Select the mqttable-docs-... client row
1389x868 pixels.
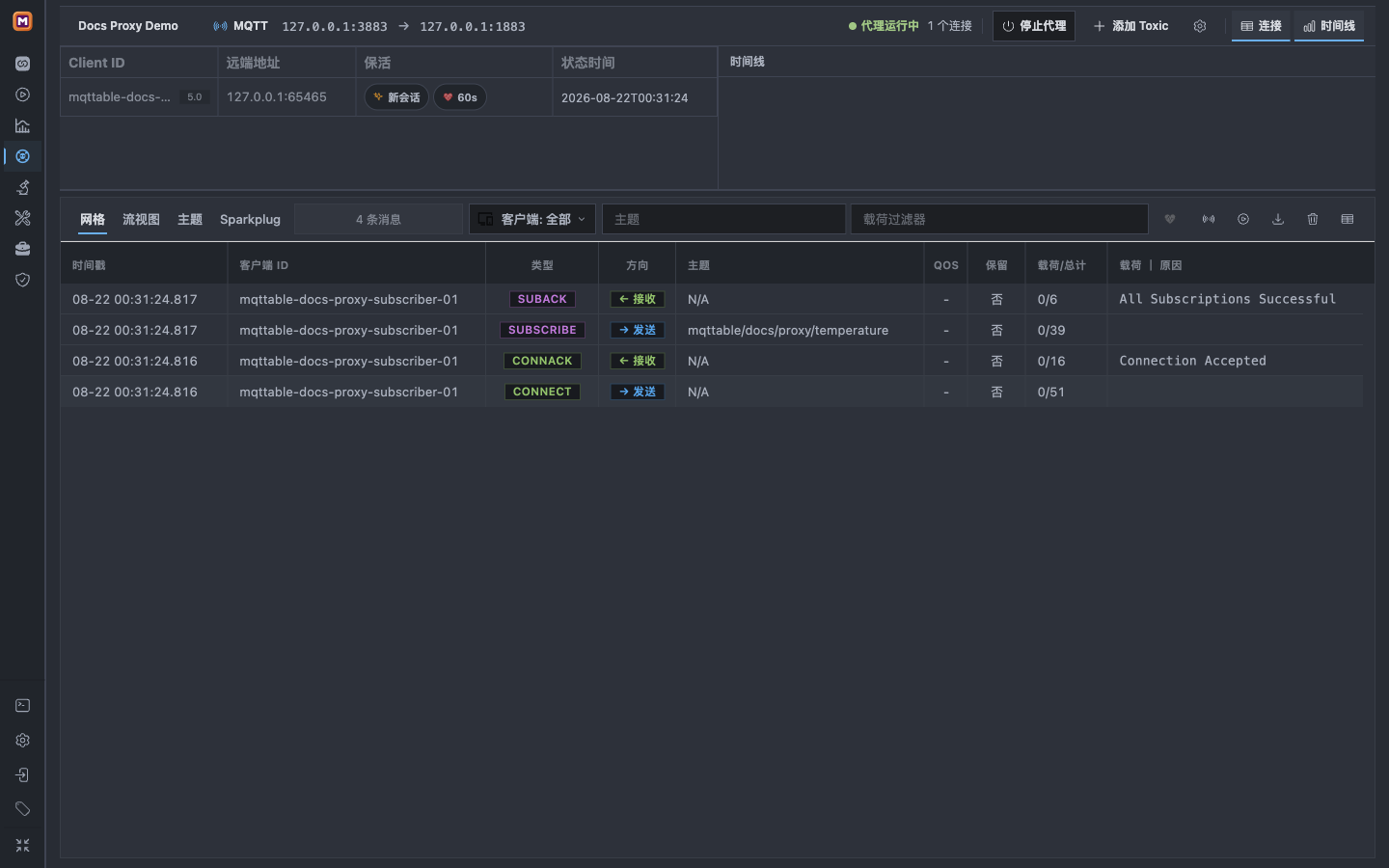(389, 97)
